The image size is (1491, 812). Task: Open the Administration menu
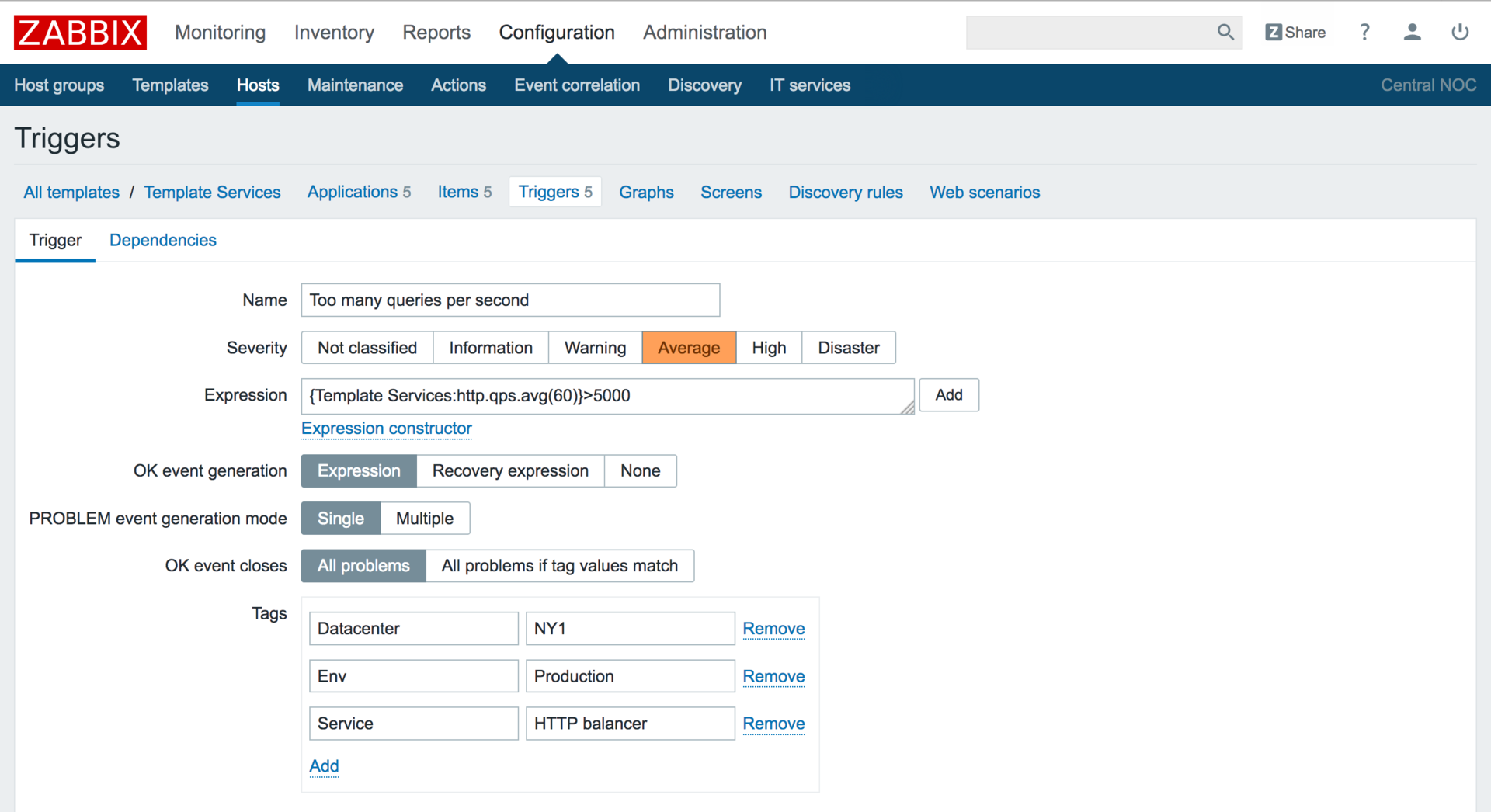click(x=704, y=33)
